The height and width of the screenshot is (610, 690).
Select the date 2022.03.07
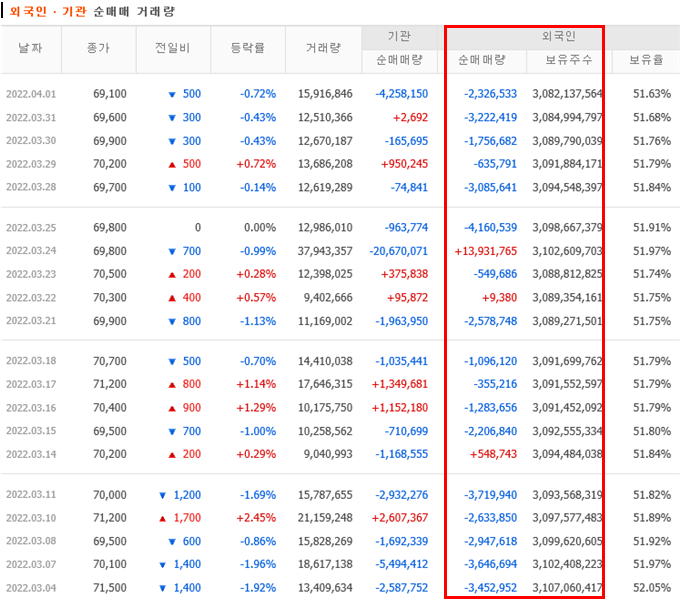coord(31,564)
